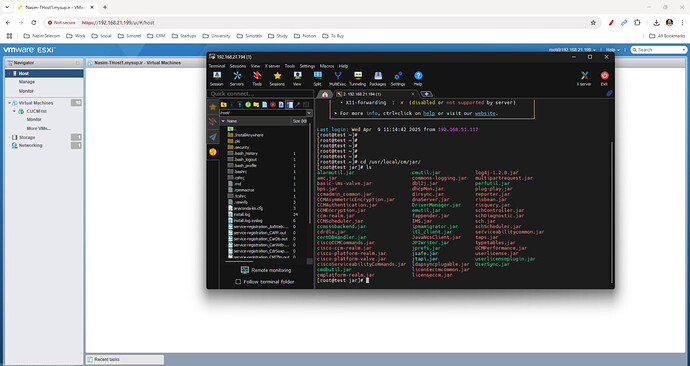Click the green refresh icon in SFTP toolbar
This screenshot has width=690, height=366.
coord(248,104)
